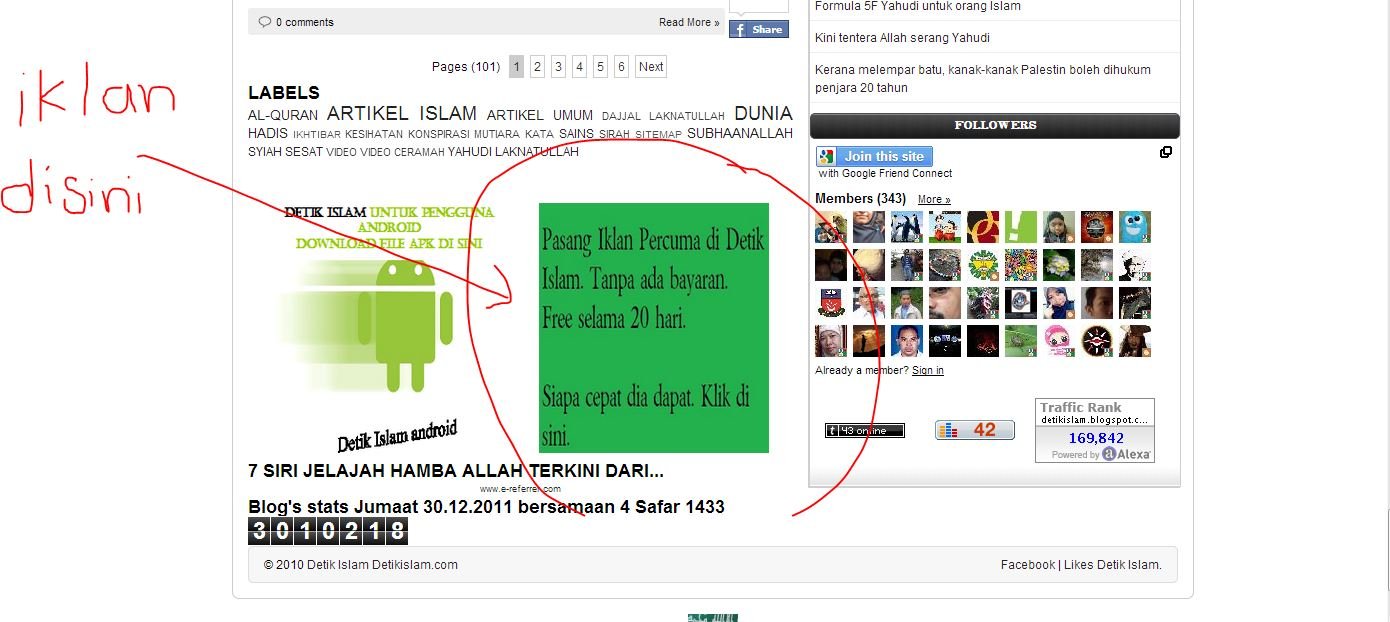Go to page 2 in the pagination
Image resolution: width=1390 pixels, height=622 pixels.
pos(537,67)
